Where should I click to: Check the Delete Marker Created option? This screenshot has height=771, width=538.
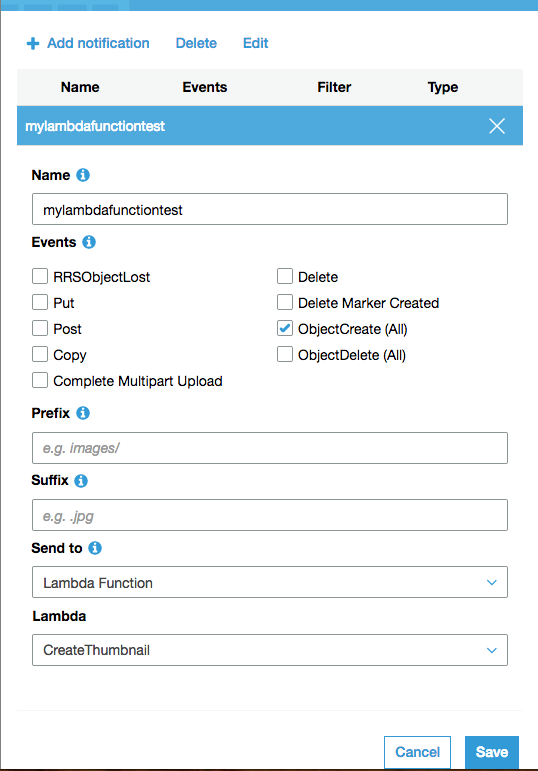(285, 302)
